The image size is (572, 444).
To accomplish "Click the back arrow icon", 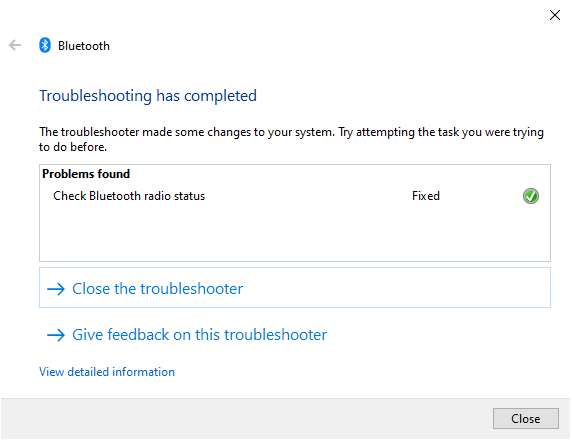I will (15, 45).
